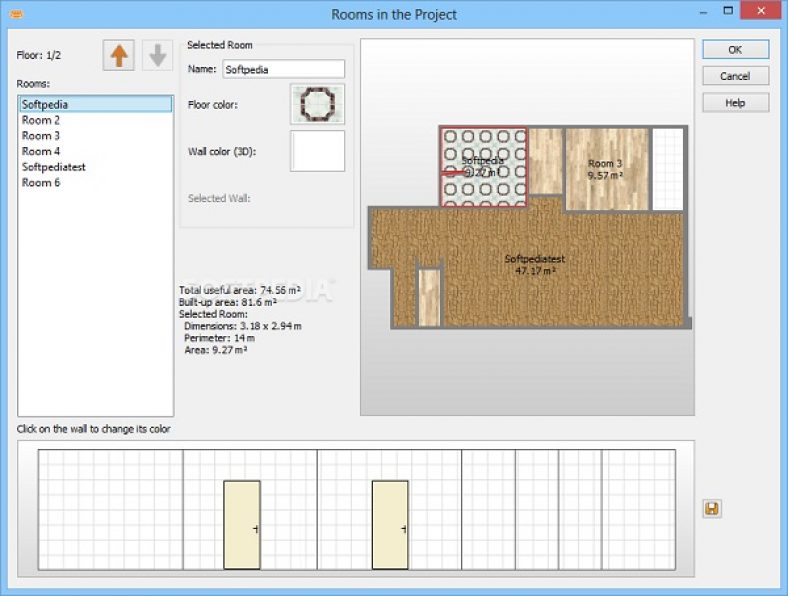Viewport: 788px width, 596px height.
Task: Click the gray down arrow floor button
Action: [157, 56]
